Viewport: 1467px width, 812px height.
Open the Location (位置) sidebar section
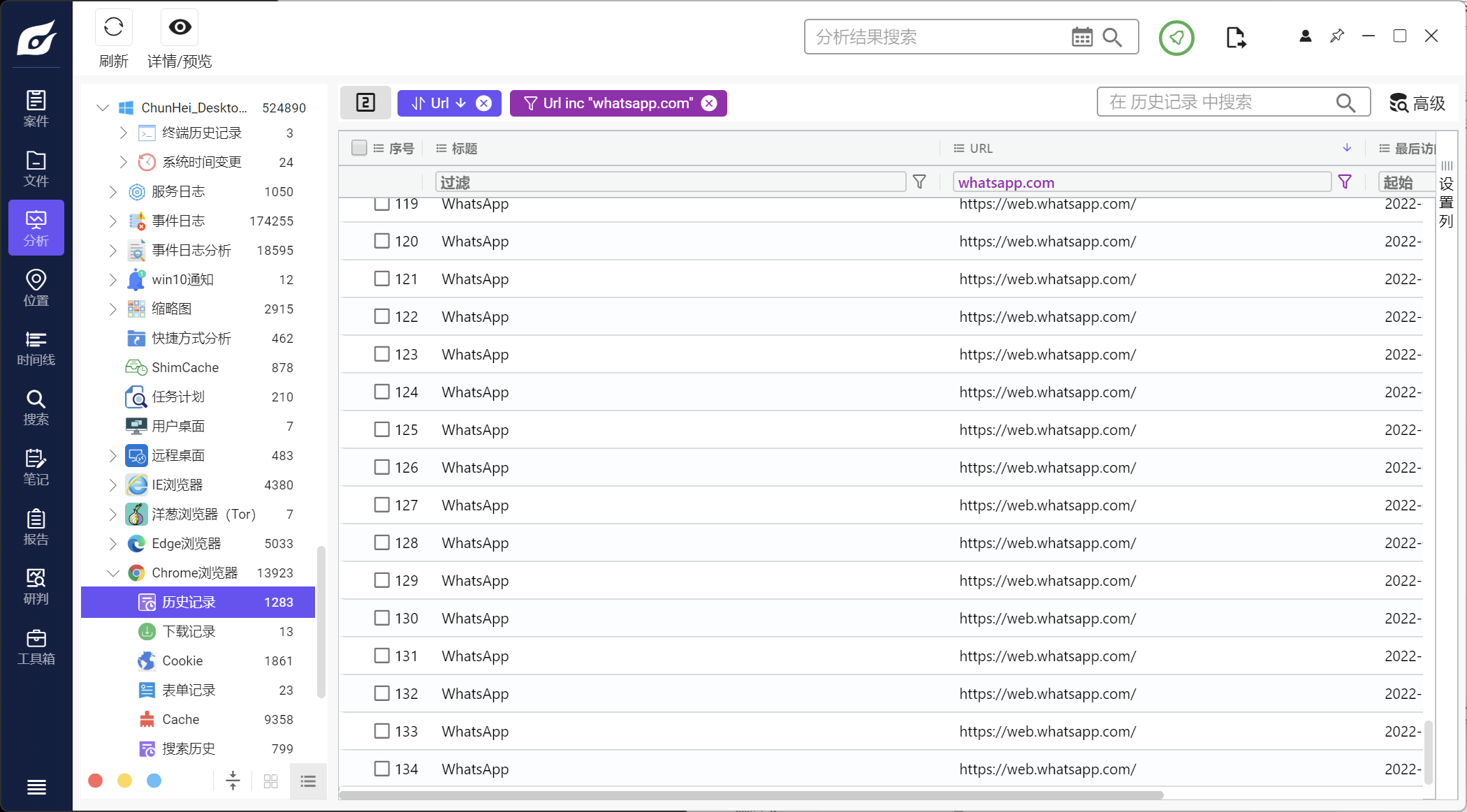click(x=36, y=288)
